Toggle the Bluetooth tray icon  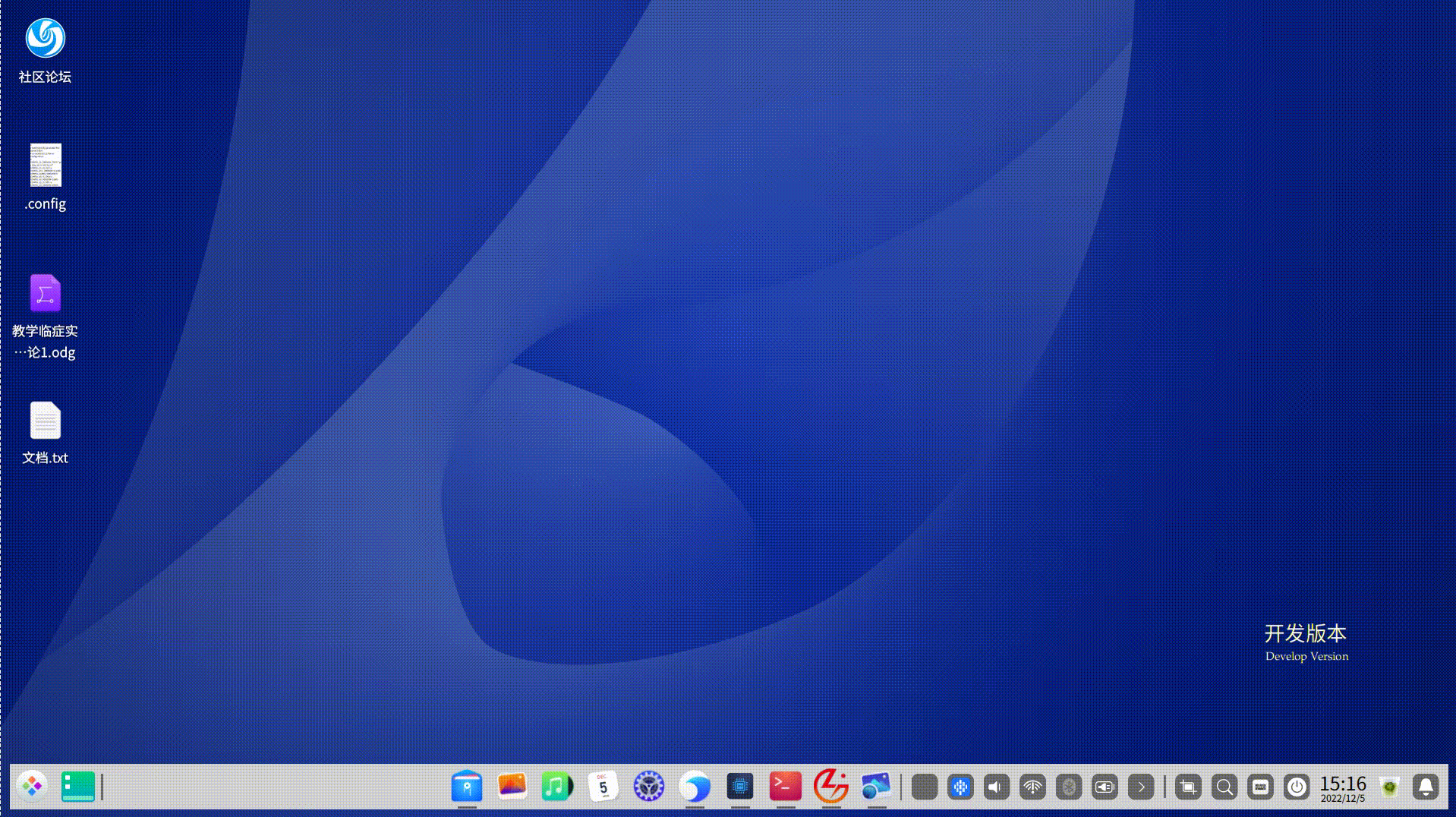(x=1069, y=787)
